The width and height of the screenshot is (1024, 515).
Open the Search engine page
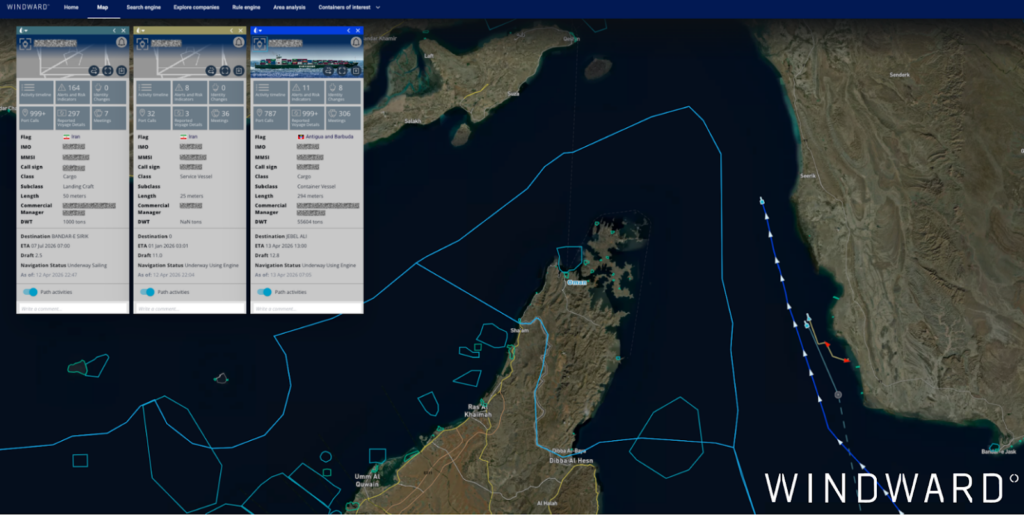144,7
